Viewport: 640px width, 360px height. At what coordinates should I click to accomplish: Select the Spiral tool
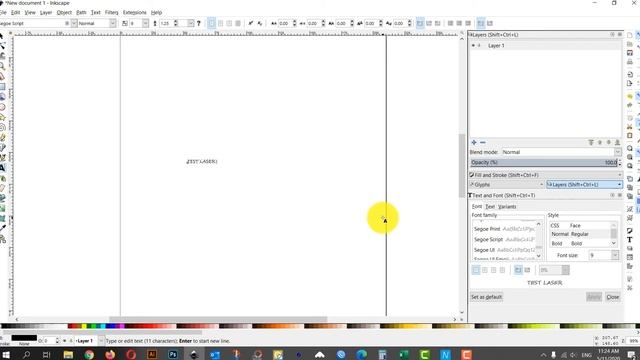[2, 127]
